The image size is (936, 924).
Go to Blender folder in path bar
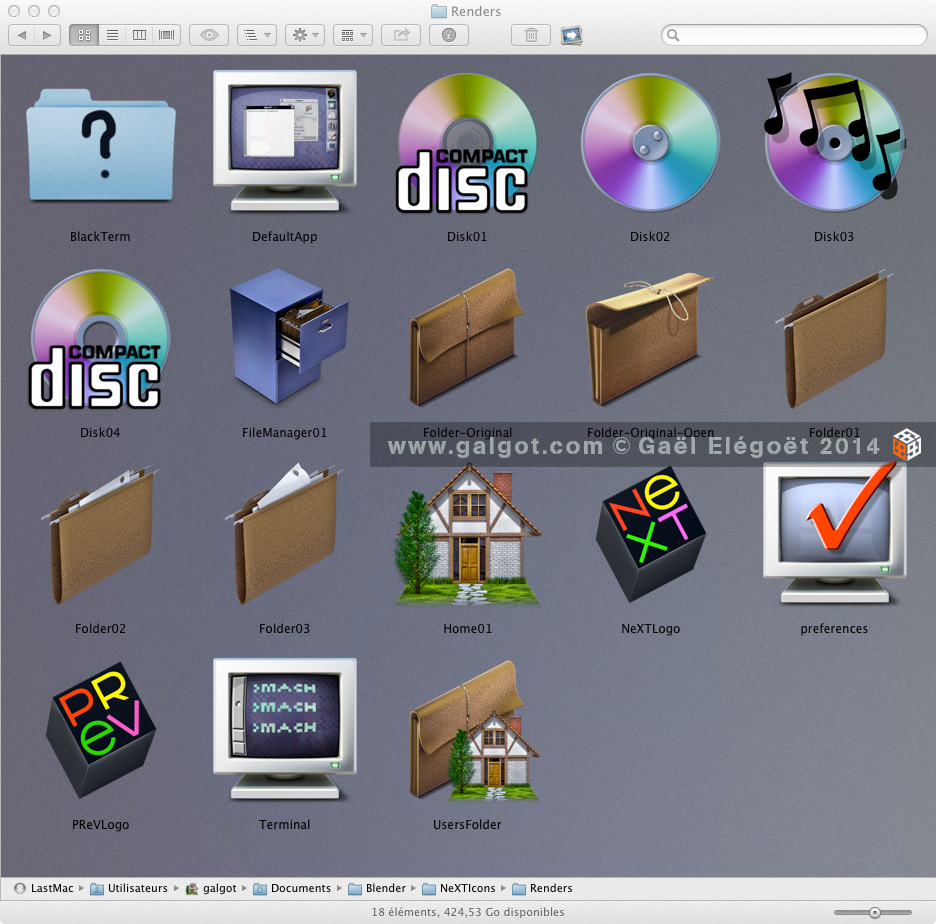click(x=385, y=888)
